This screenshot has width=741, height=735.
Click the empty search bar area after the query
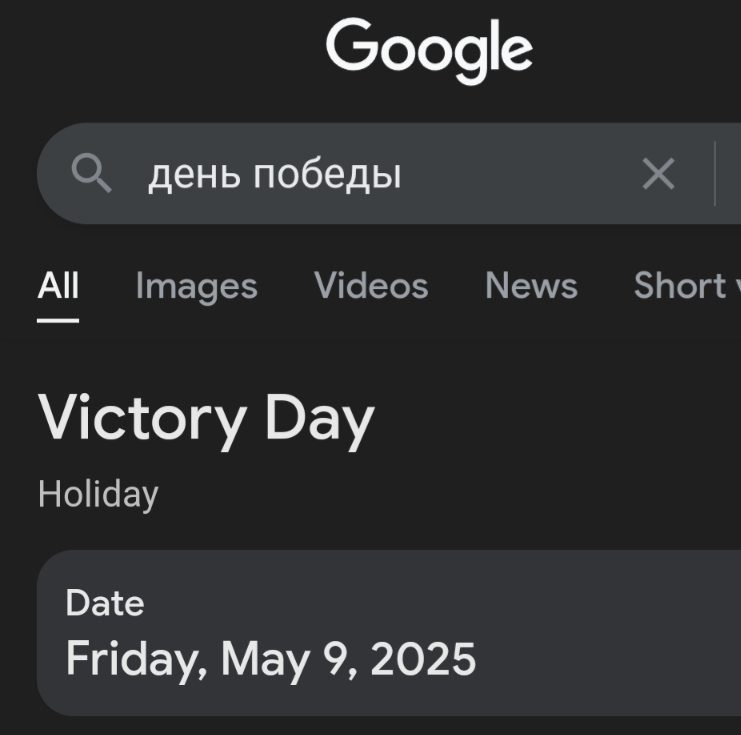click(520, 174)
